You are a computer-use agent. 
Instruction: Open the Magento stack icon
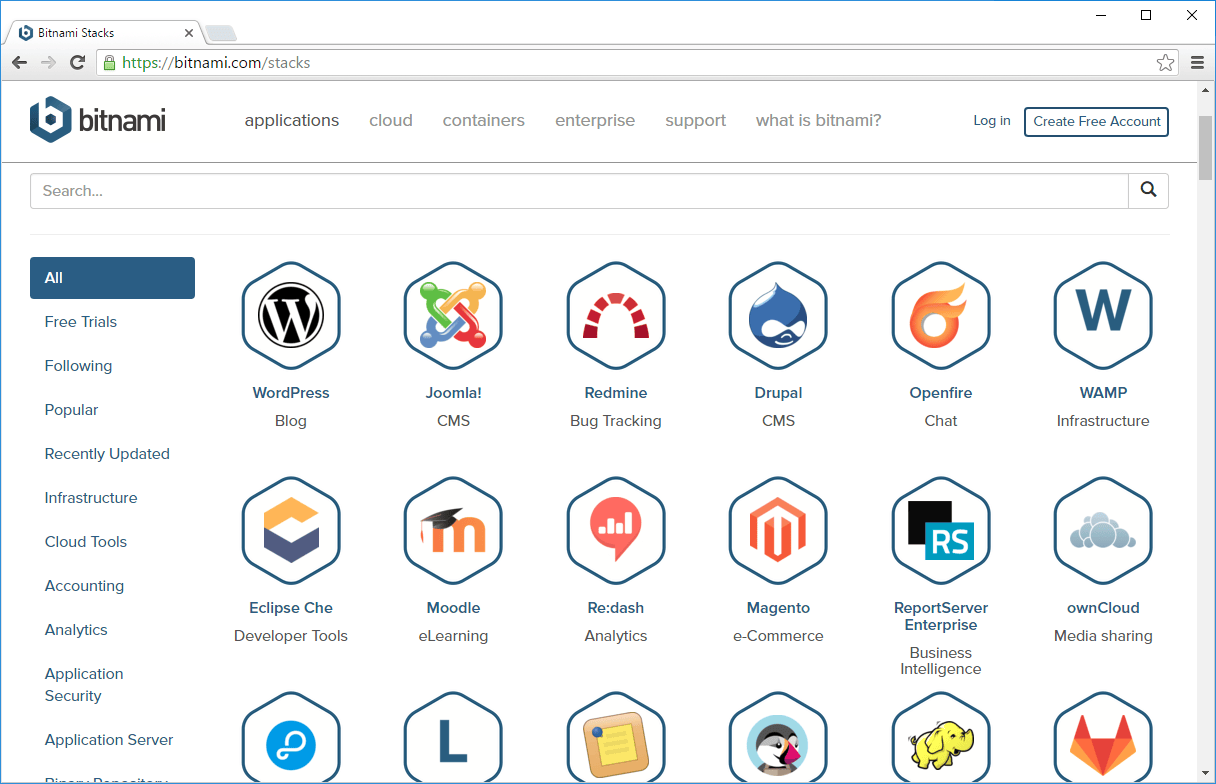(x=778, y=531)
